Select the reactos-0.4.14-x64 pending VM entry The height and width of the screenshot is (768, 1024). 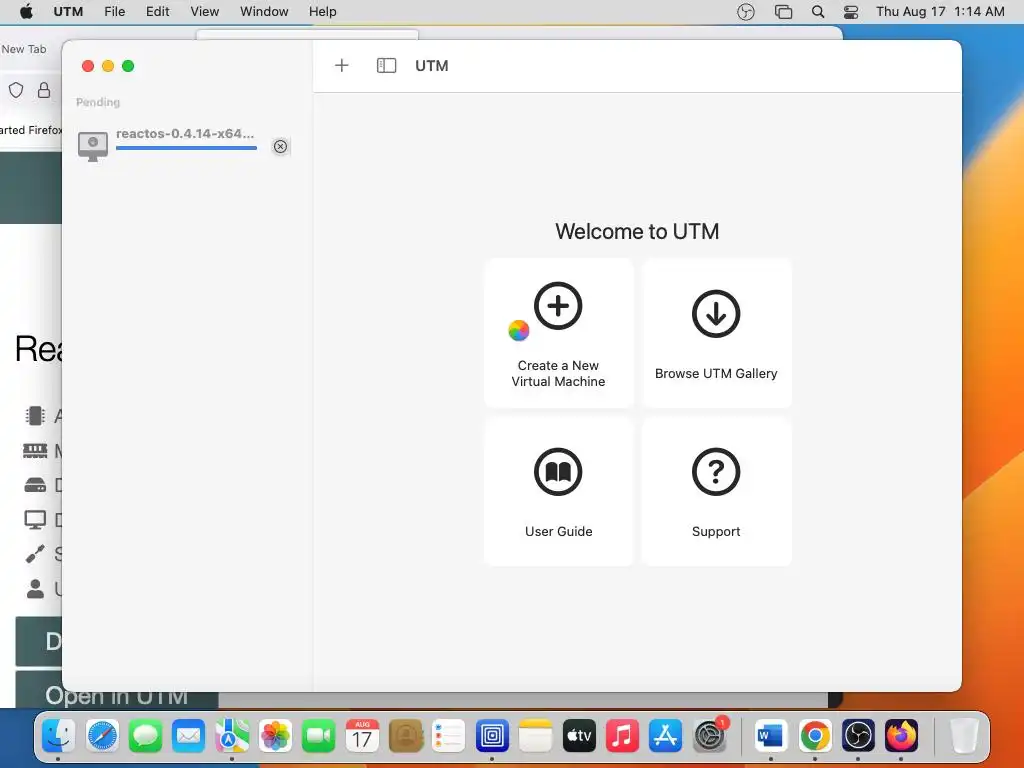(183, 144)
